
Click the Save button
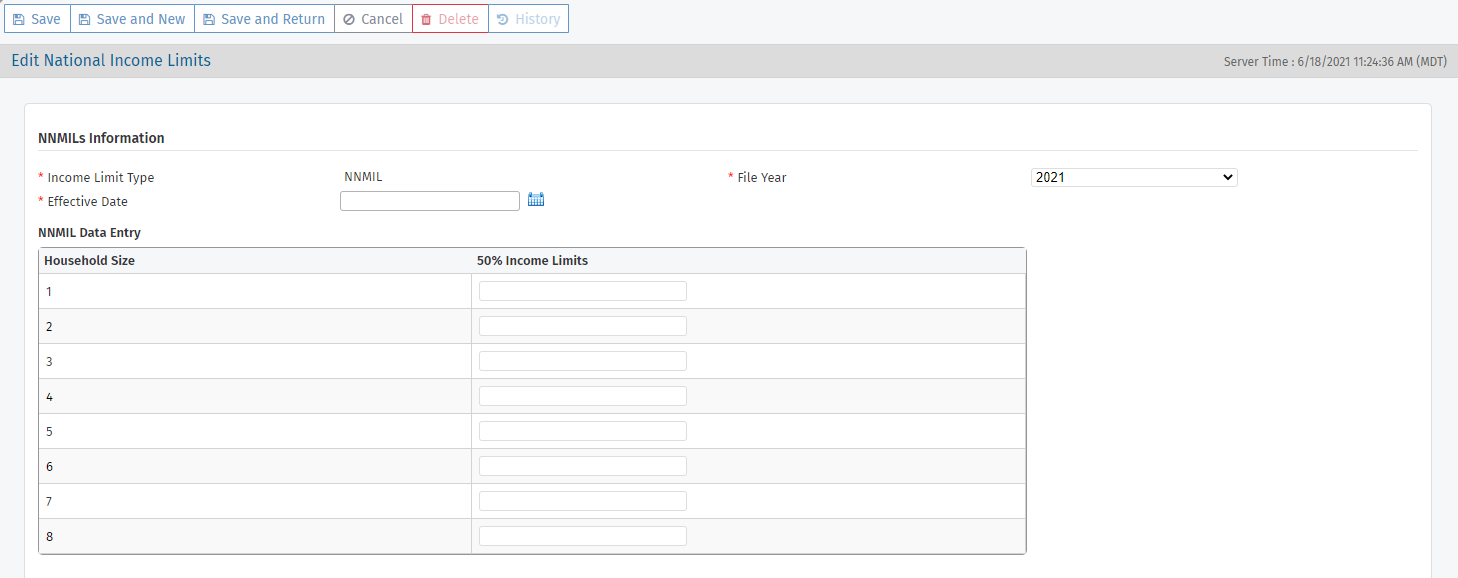click(x=37, y=19)
